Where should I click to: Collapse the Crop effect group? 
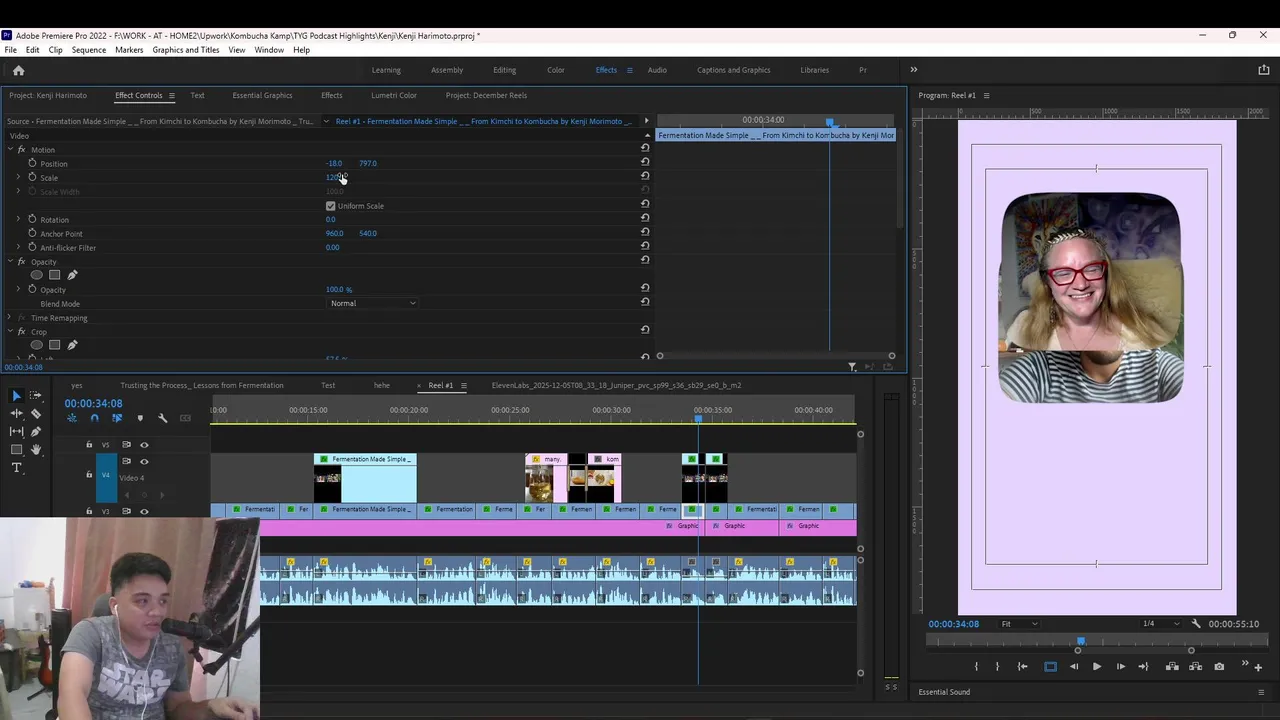(9, 331)
